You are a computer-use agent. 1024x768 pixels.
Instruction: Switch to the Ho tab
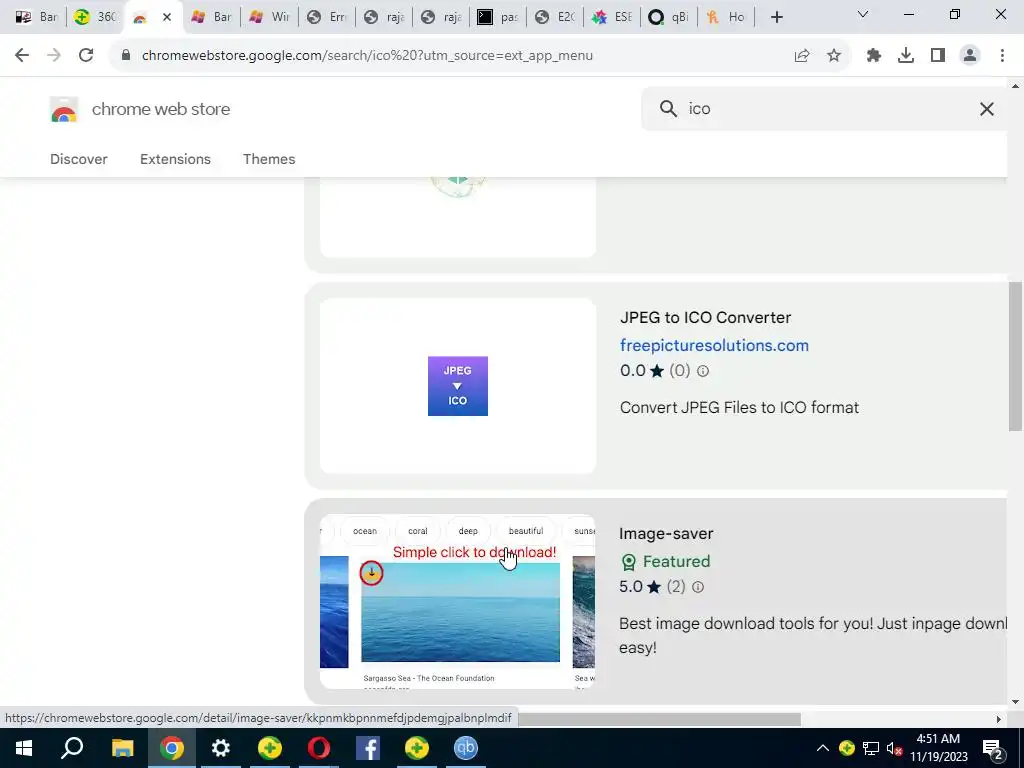[x=726, y=17]
